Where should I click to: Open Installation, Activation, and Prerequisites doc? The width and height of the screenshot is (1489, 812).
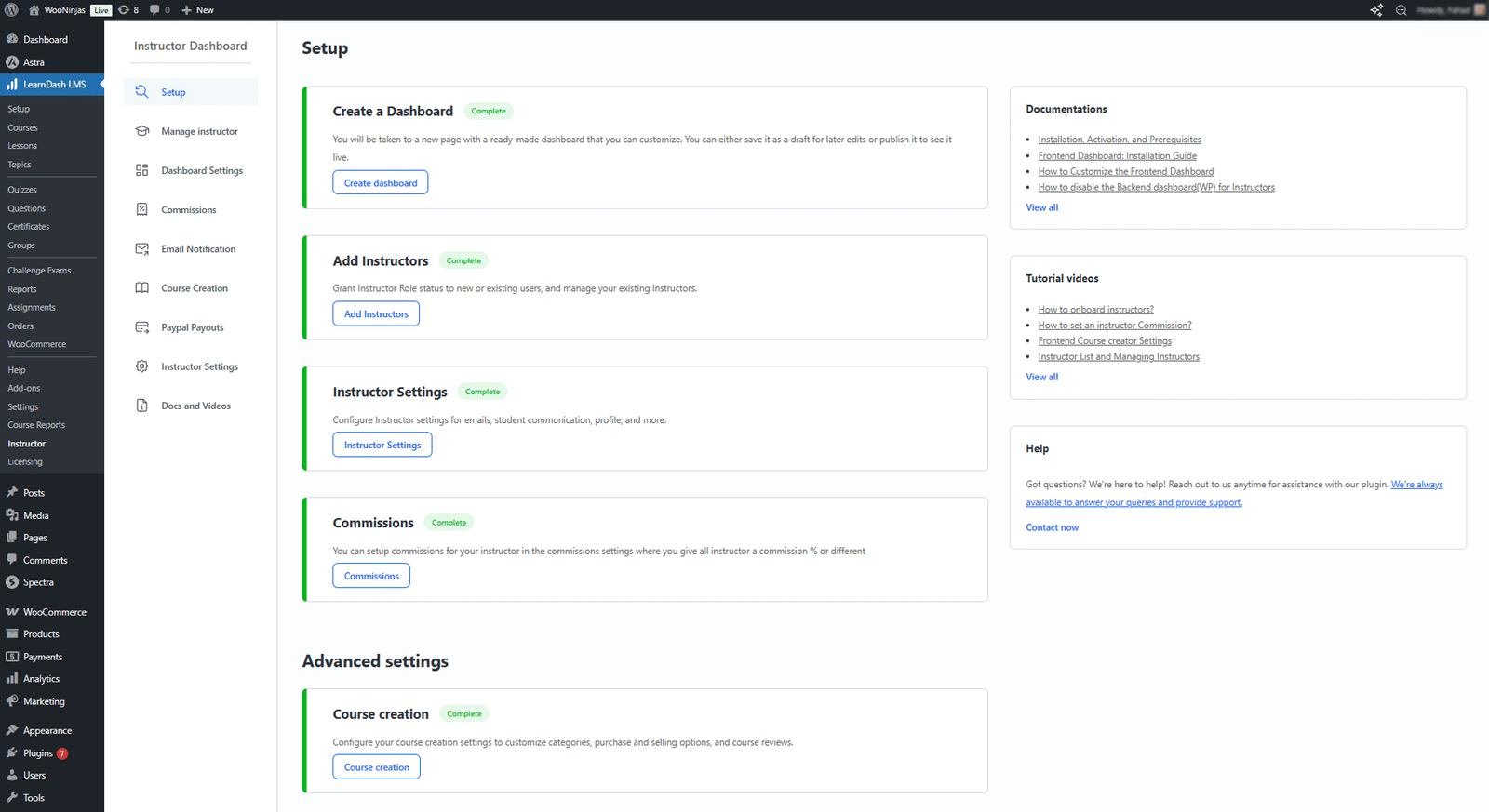pyautogui.click(x=1120, y=140)
